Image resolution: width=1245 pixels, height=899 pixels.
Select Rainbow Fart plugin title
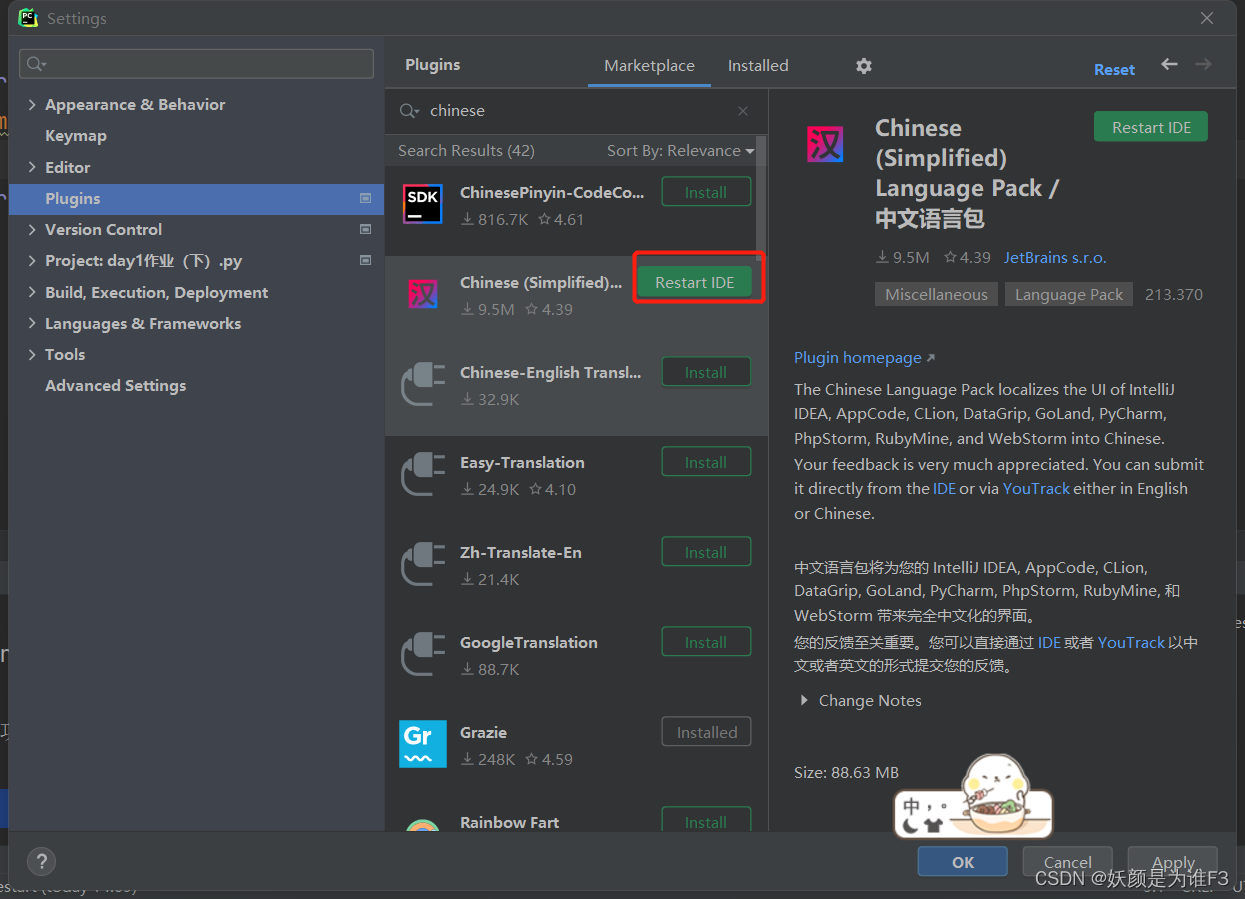[510, 823]
